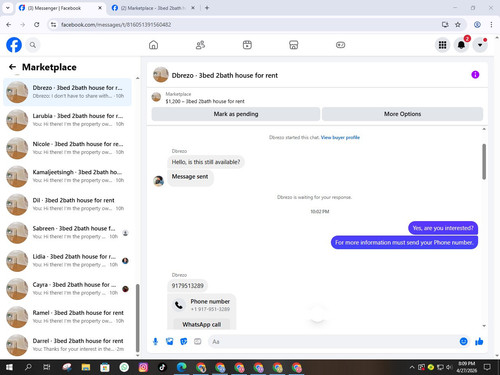500x375 pixels.
Task: Open the Reels video icon in top navigation
Action: (x=247, y=45)
